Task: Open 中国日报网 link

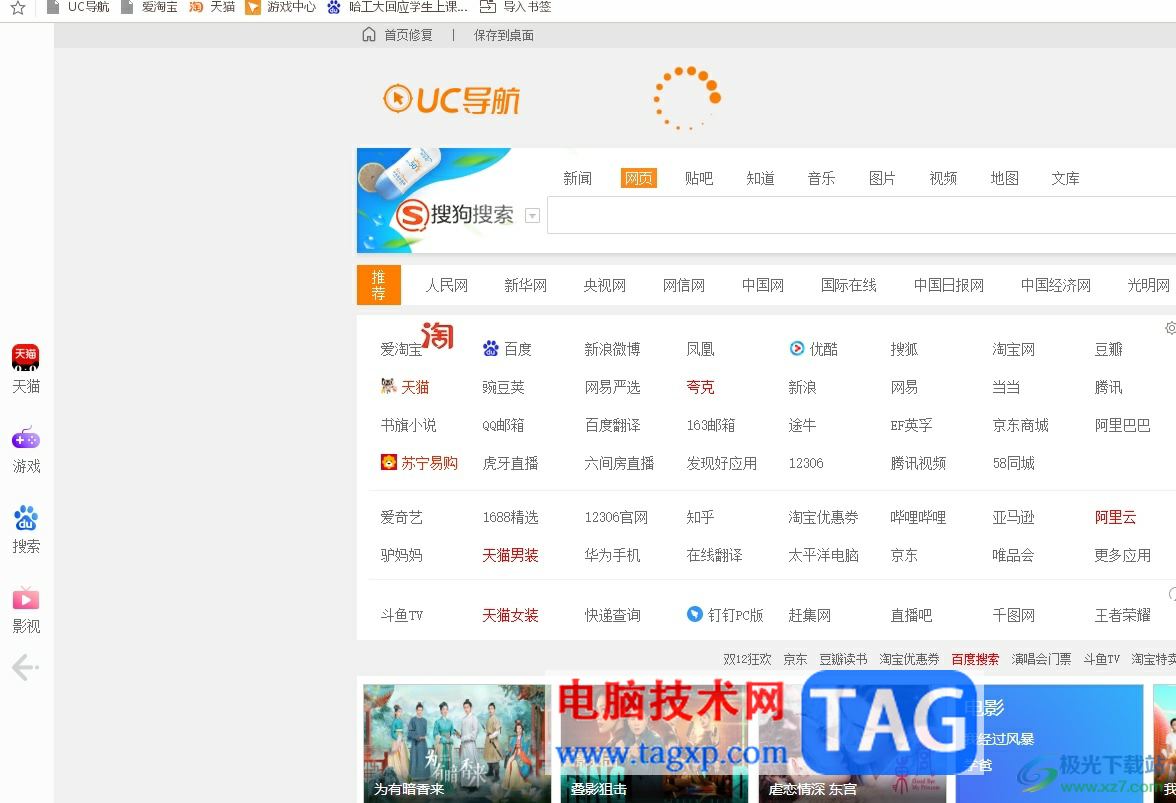Action: 949,286
